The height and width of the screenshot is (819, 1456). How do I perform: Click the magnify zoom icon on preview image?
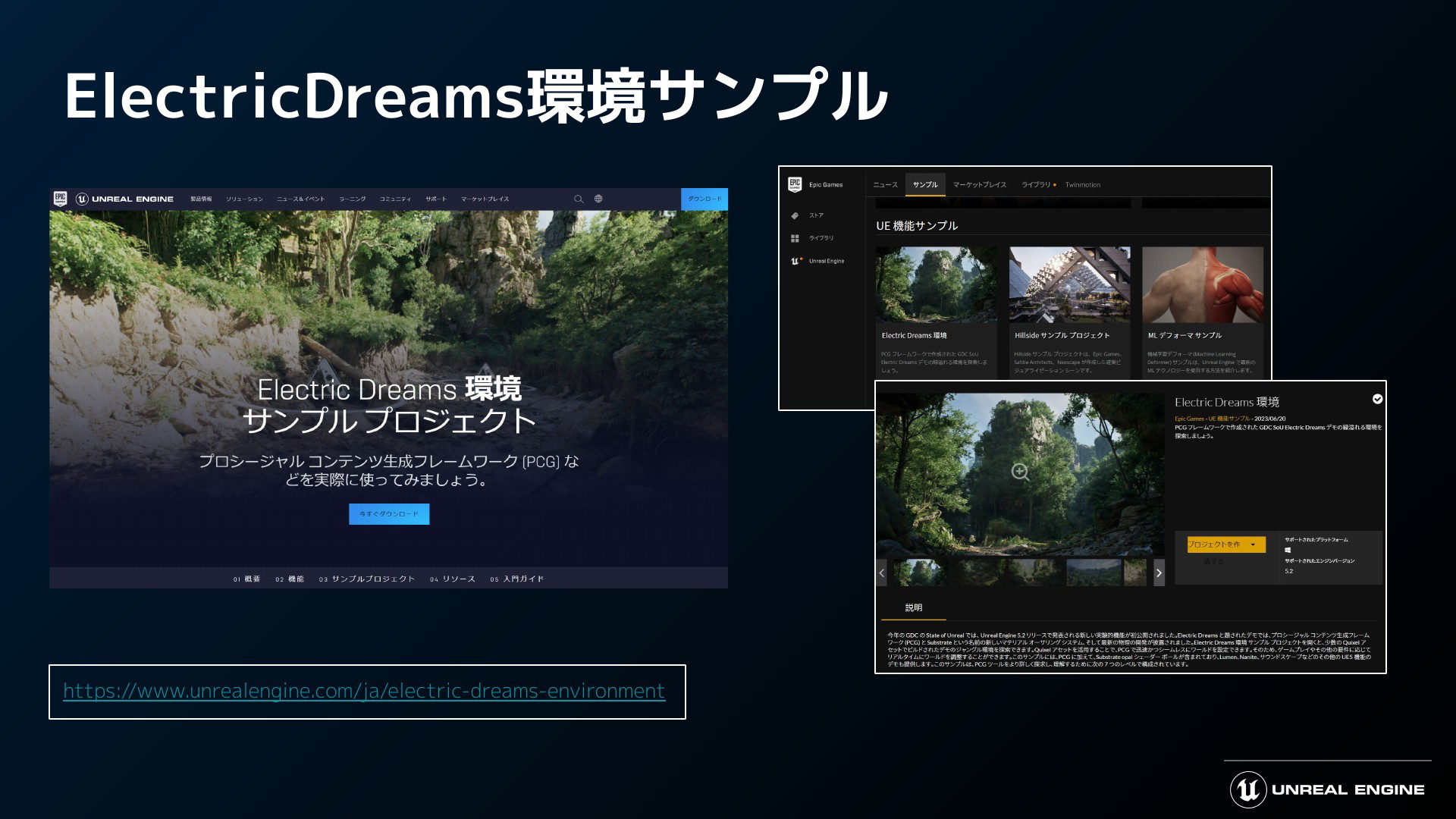pos(1020,472)
